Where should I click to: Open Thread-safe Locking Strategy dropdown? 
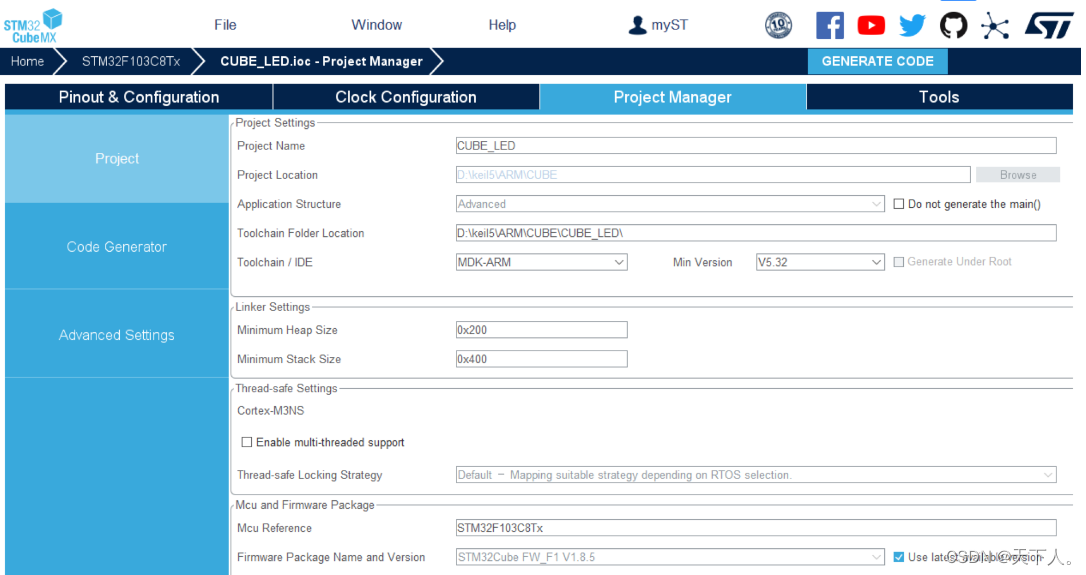pyautogui.click(x=756, y=475)
